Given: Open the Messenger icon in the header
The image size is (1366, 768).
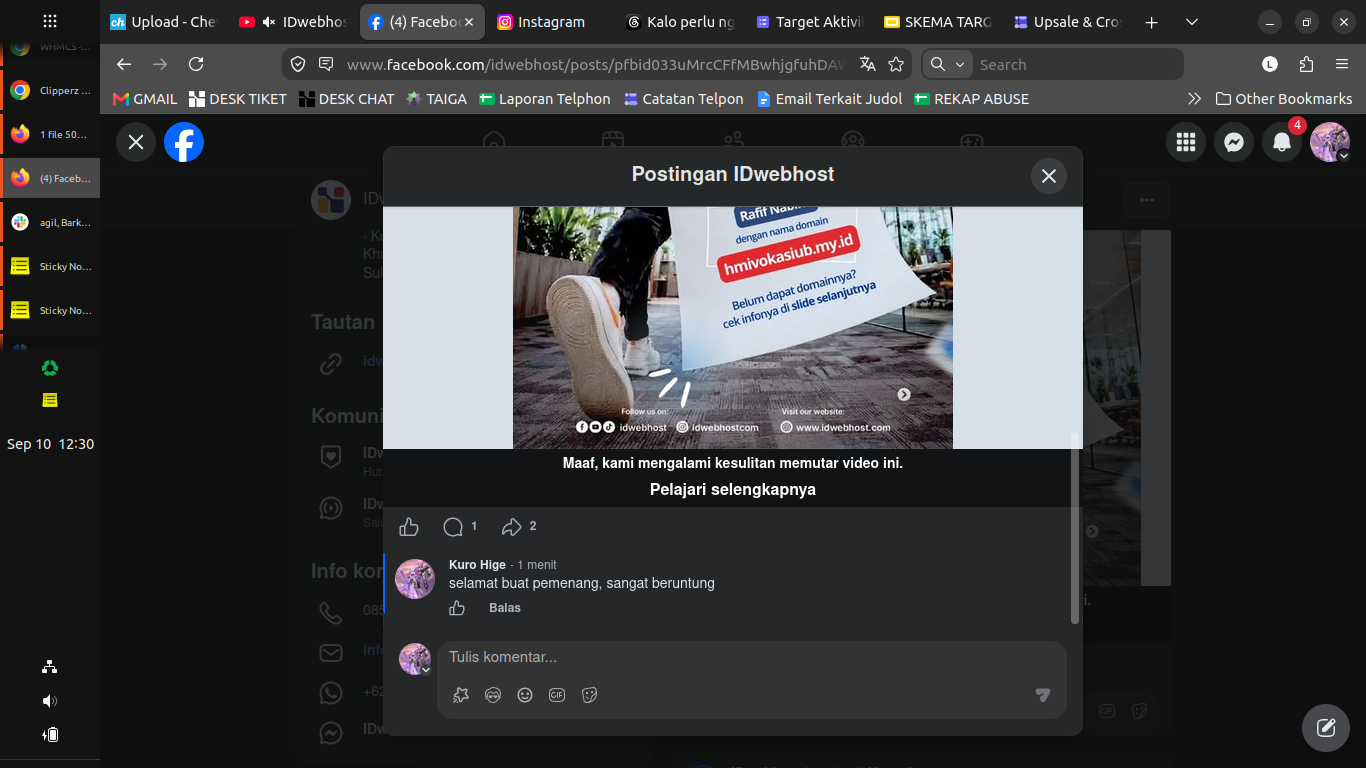Looking at the screenshot, I should pyautogui.click(x=1234, y=142).
